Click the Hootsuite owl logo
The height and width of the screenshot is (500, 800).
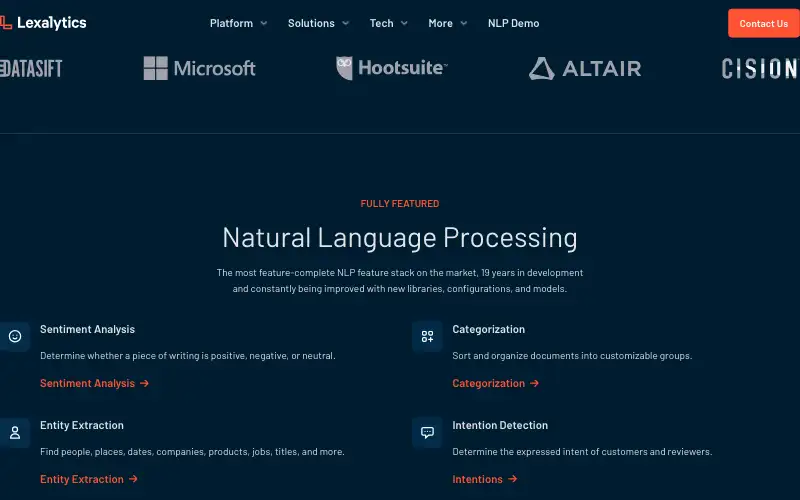click(391, 68)
